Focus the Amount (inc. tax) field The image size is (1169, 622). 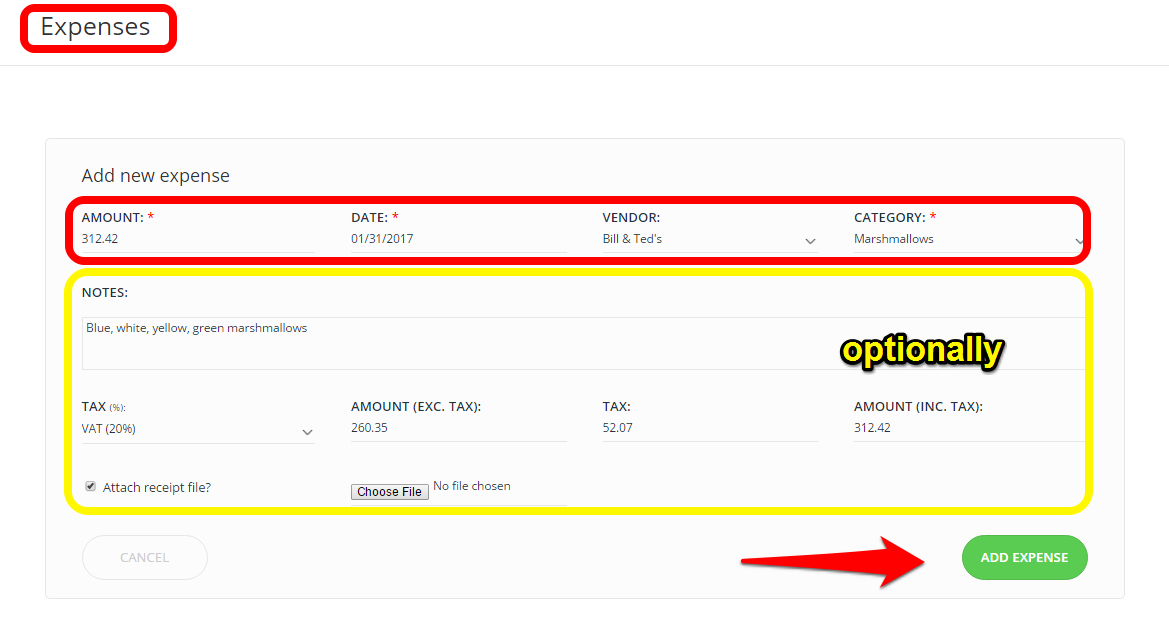pos(965,428)
